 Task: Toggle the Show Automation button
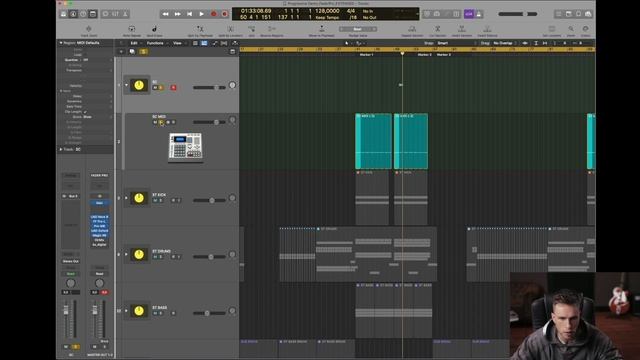point(215,43)
